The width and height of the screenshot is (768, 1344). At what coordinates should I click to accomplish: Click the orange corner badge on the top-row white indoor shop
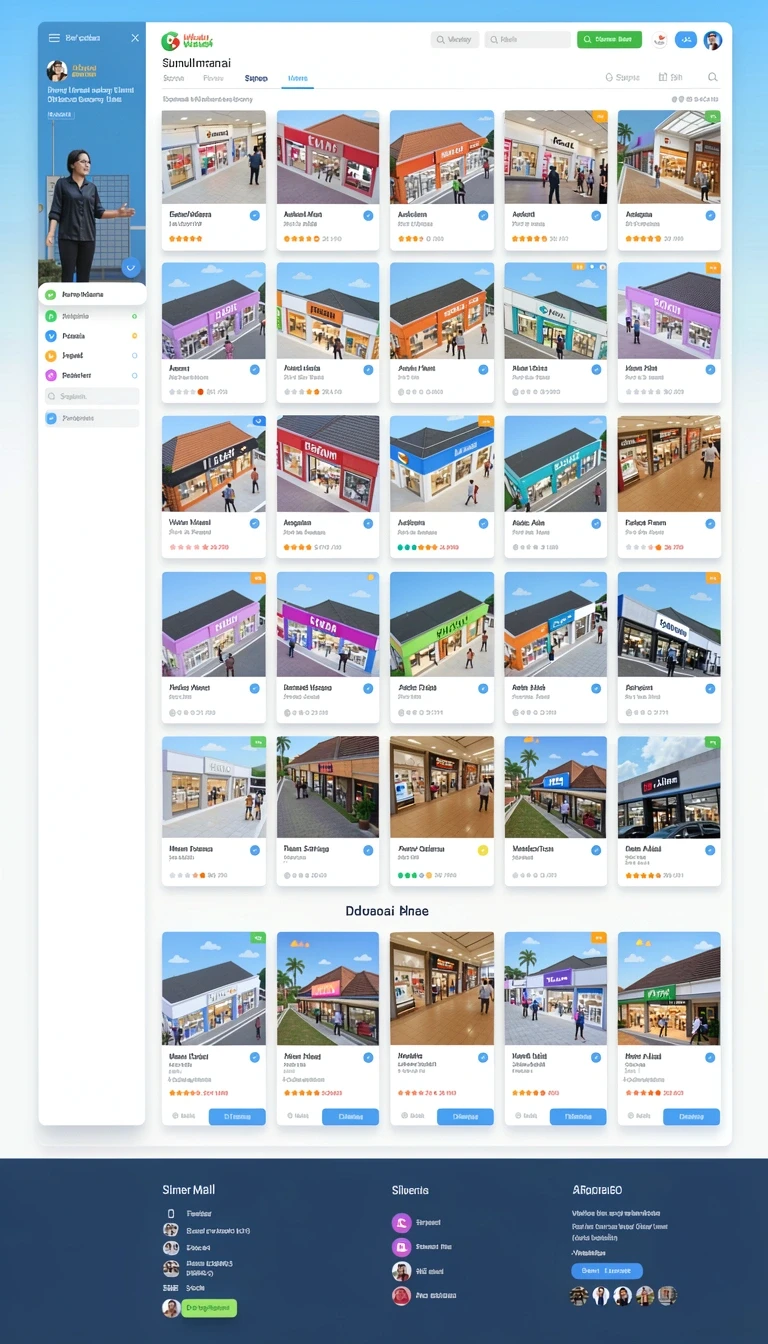(600, 116)
